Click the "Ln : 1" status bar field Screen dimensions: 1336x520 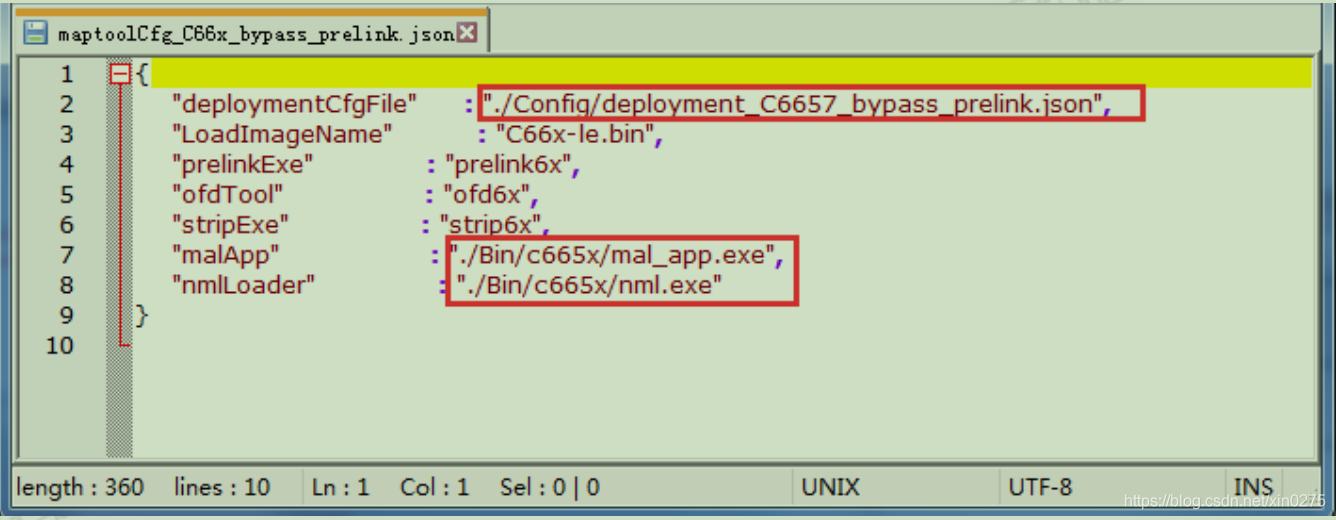point(340,487)
